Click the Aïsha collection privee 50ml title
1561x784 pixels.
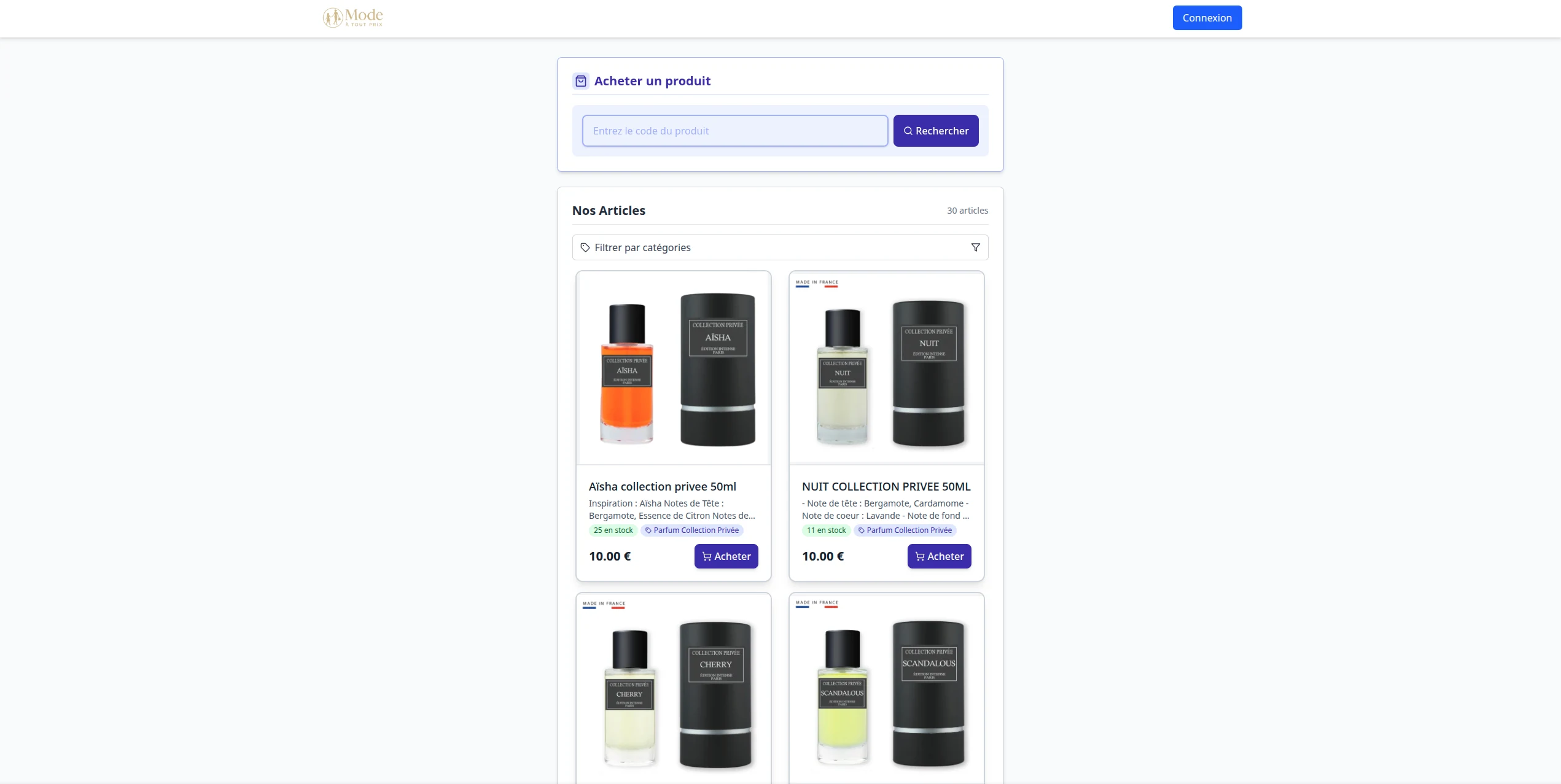point(663,487)
